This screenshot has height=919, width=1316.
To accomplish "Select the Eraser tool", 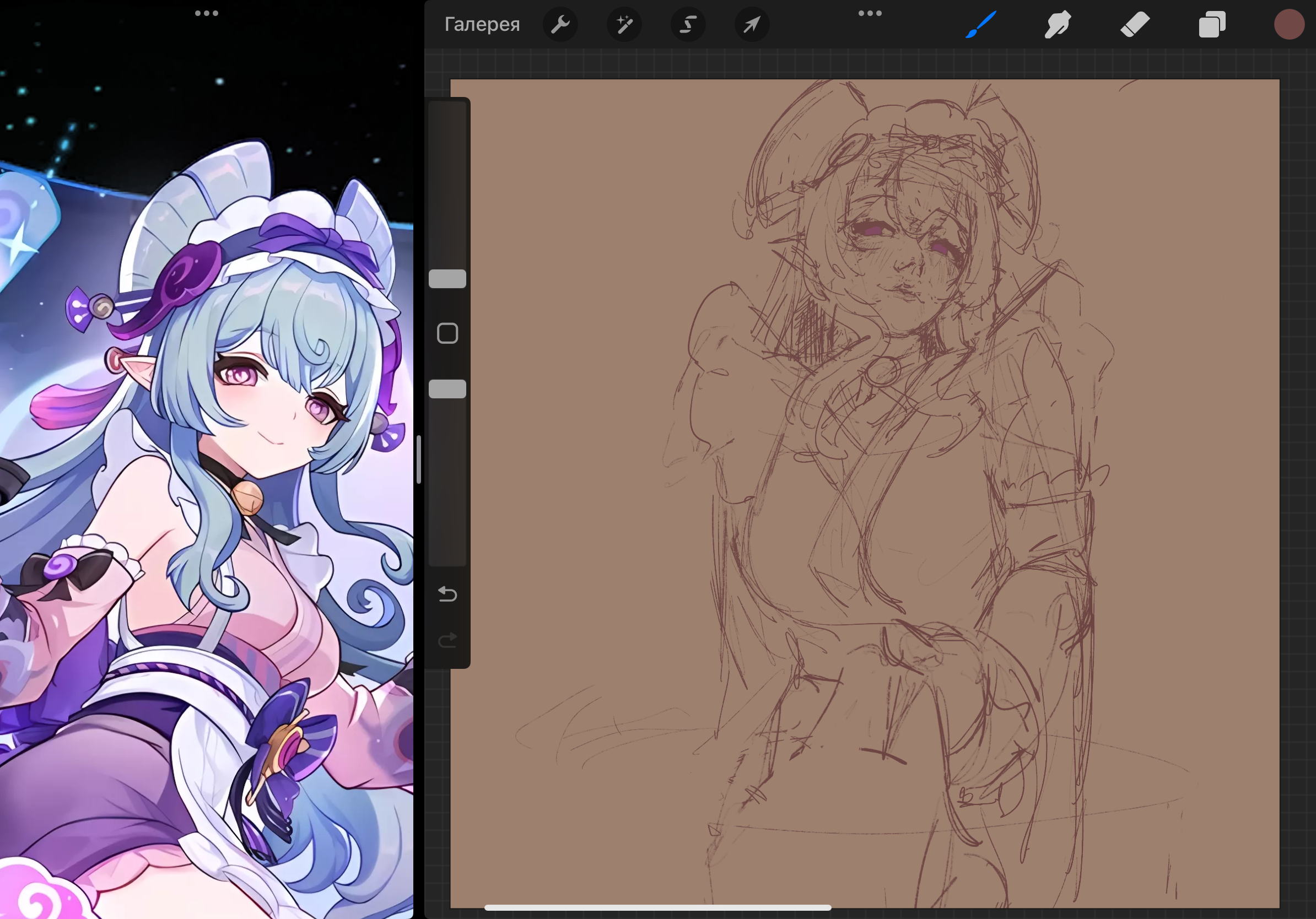I will coord(1135,25).
